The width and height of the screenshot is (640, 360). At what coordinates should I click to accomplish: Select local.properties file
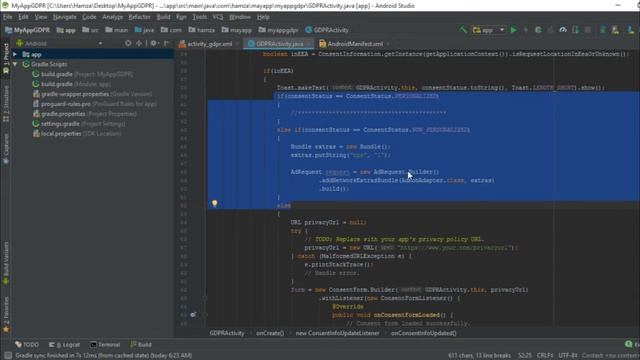[x=77, y=133]
